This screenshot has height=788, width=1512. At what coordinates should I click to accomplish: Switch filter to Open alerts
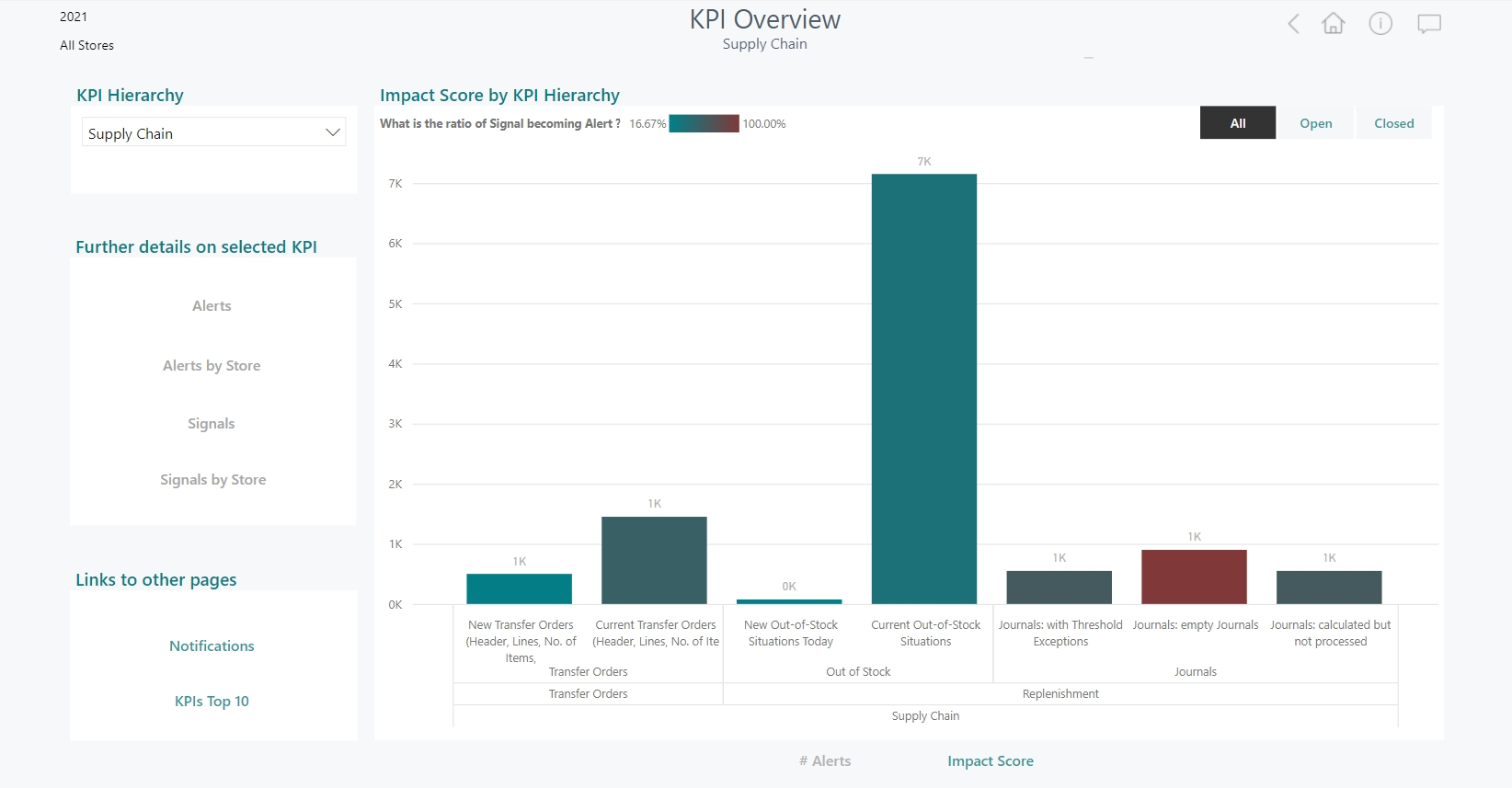pos(1315,123)
